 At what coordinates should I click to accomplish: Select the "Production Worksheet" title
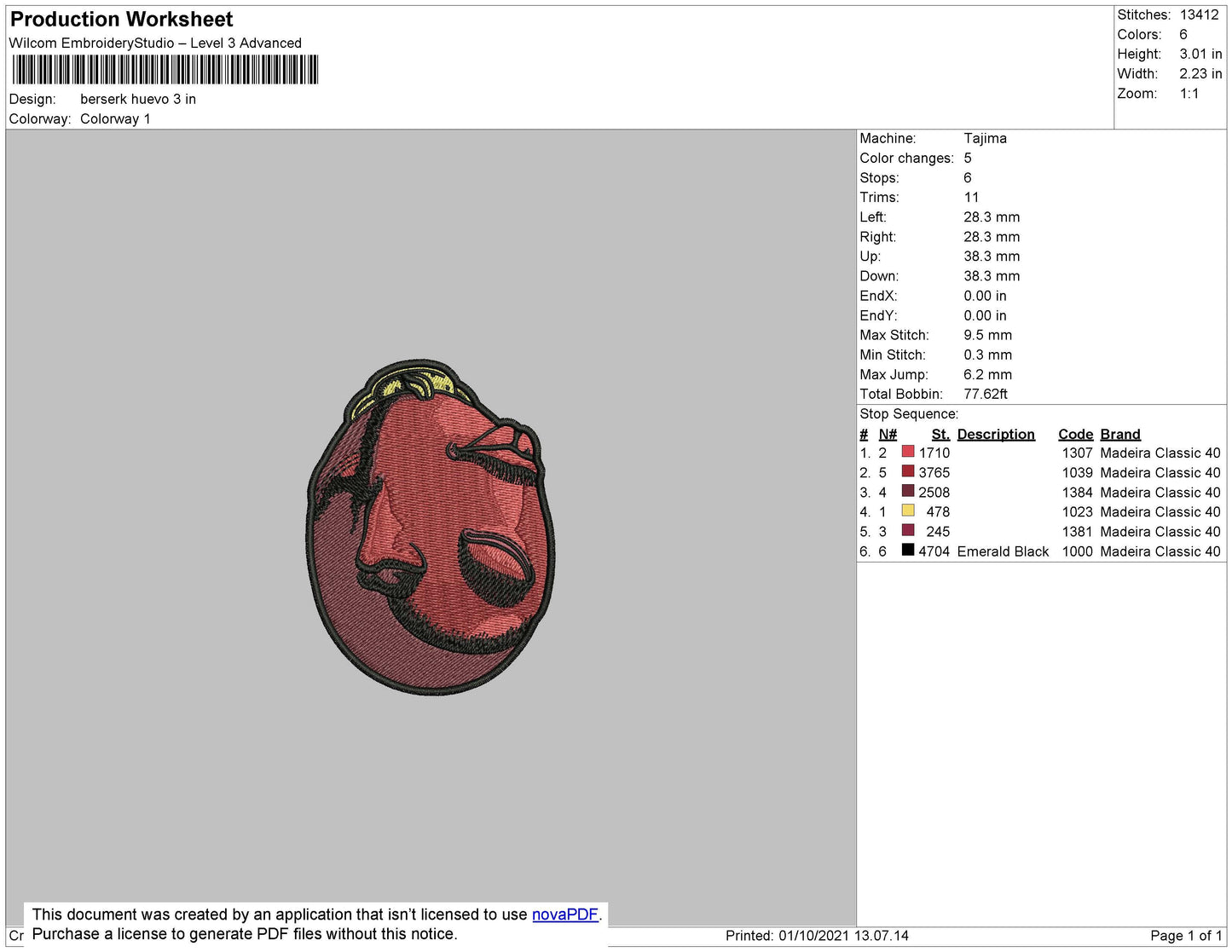click(121, 20)
